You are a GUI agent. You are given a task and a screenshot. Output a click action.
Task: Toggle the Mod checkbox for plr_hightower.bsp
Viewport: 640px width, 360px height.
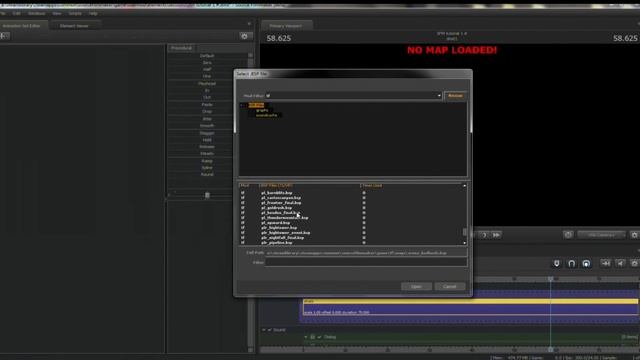(243, 228)
